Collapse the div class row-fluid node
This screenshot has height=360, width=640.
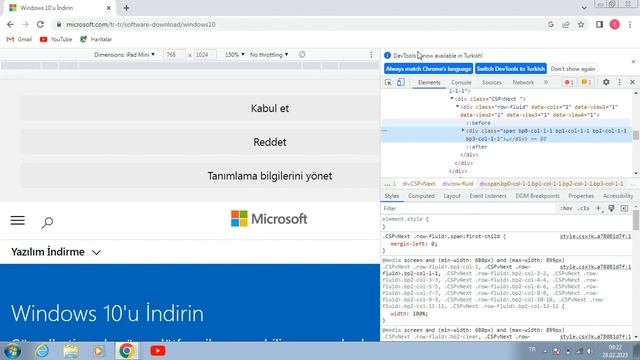tap(457, 107)
